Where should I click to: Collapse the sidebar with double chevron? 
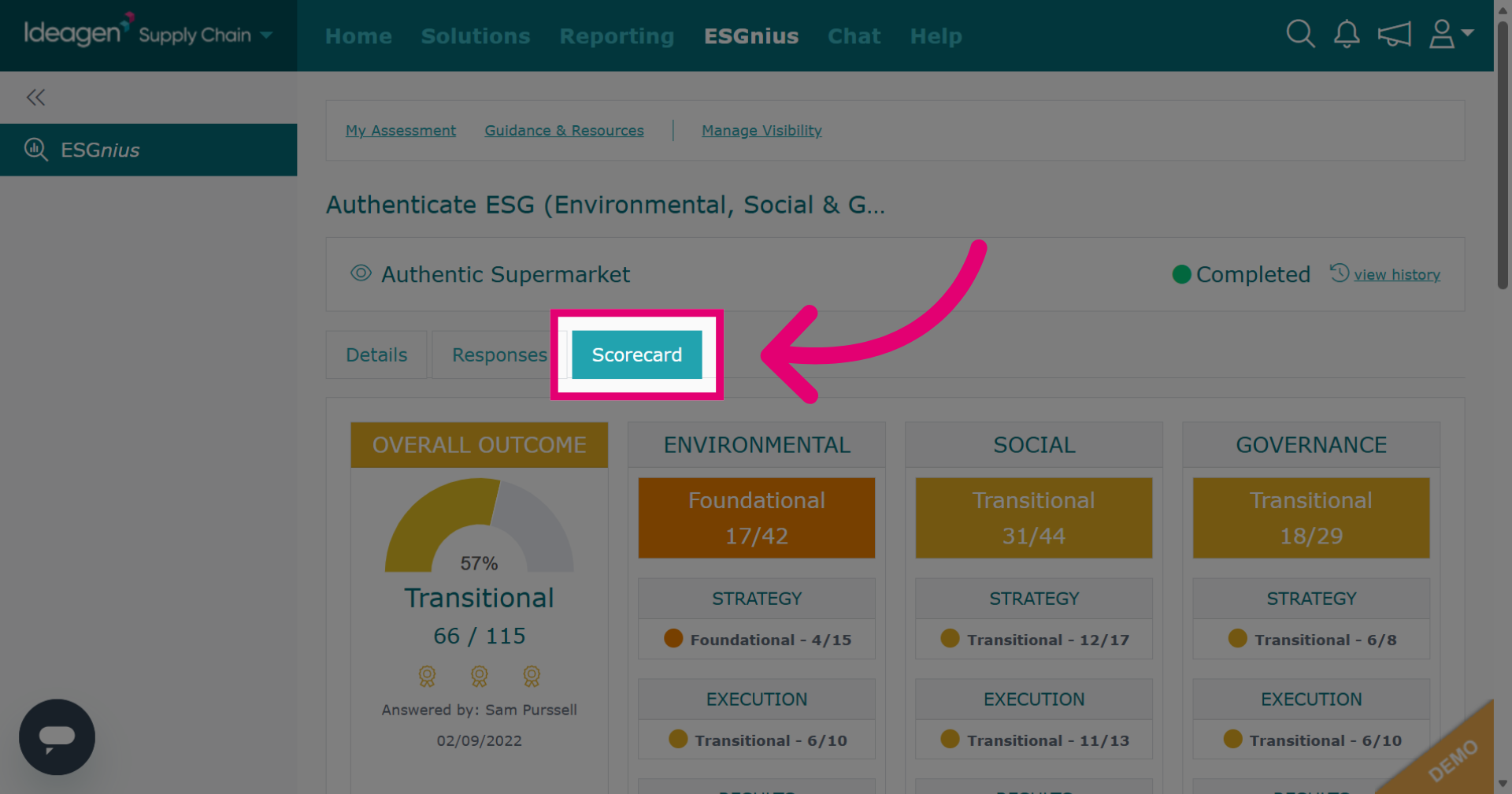coord(35,98)
